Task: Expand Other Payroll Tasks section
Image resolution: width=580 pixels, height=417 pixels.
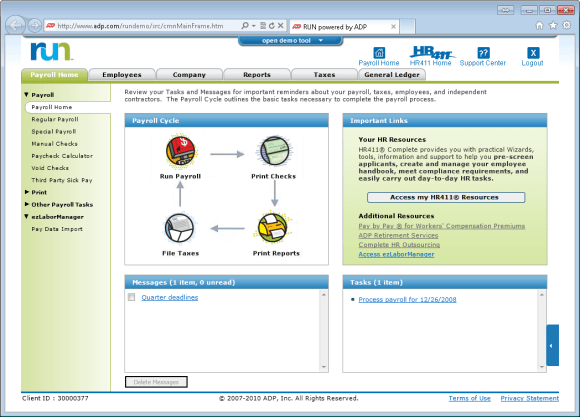Action: tap(27, 204)
